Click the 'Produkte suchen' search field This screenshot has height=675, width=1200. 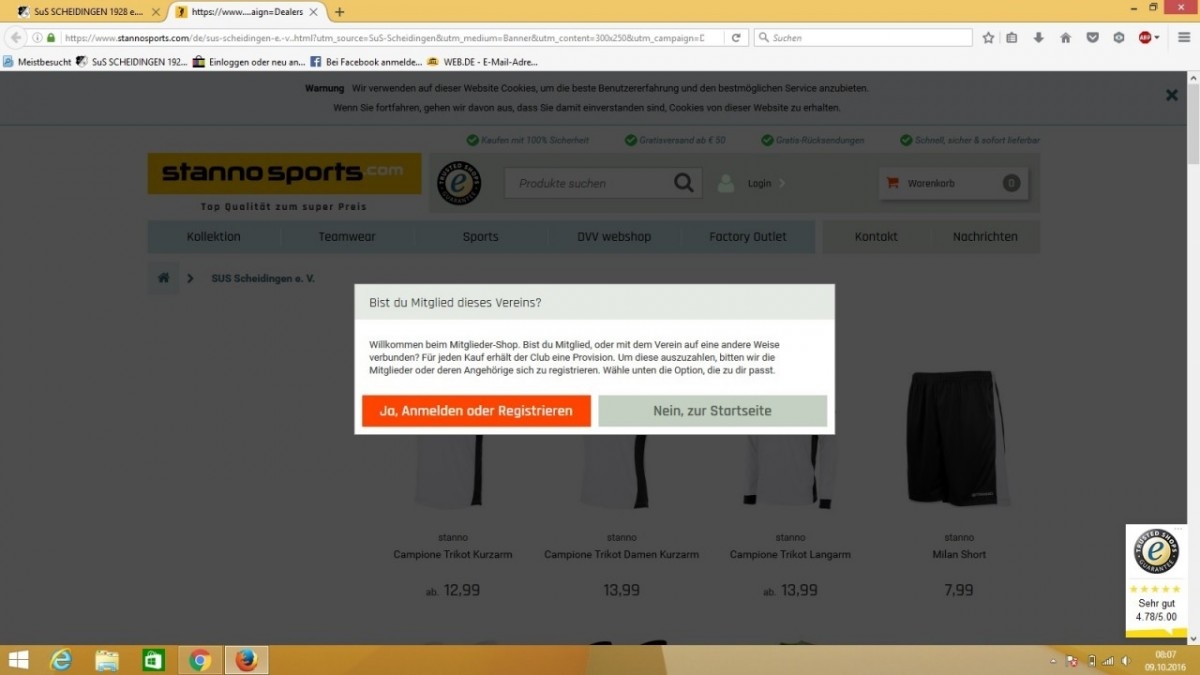(591, 183)
